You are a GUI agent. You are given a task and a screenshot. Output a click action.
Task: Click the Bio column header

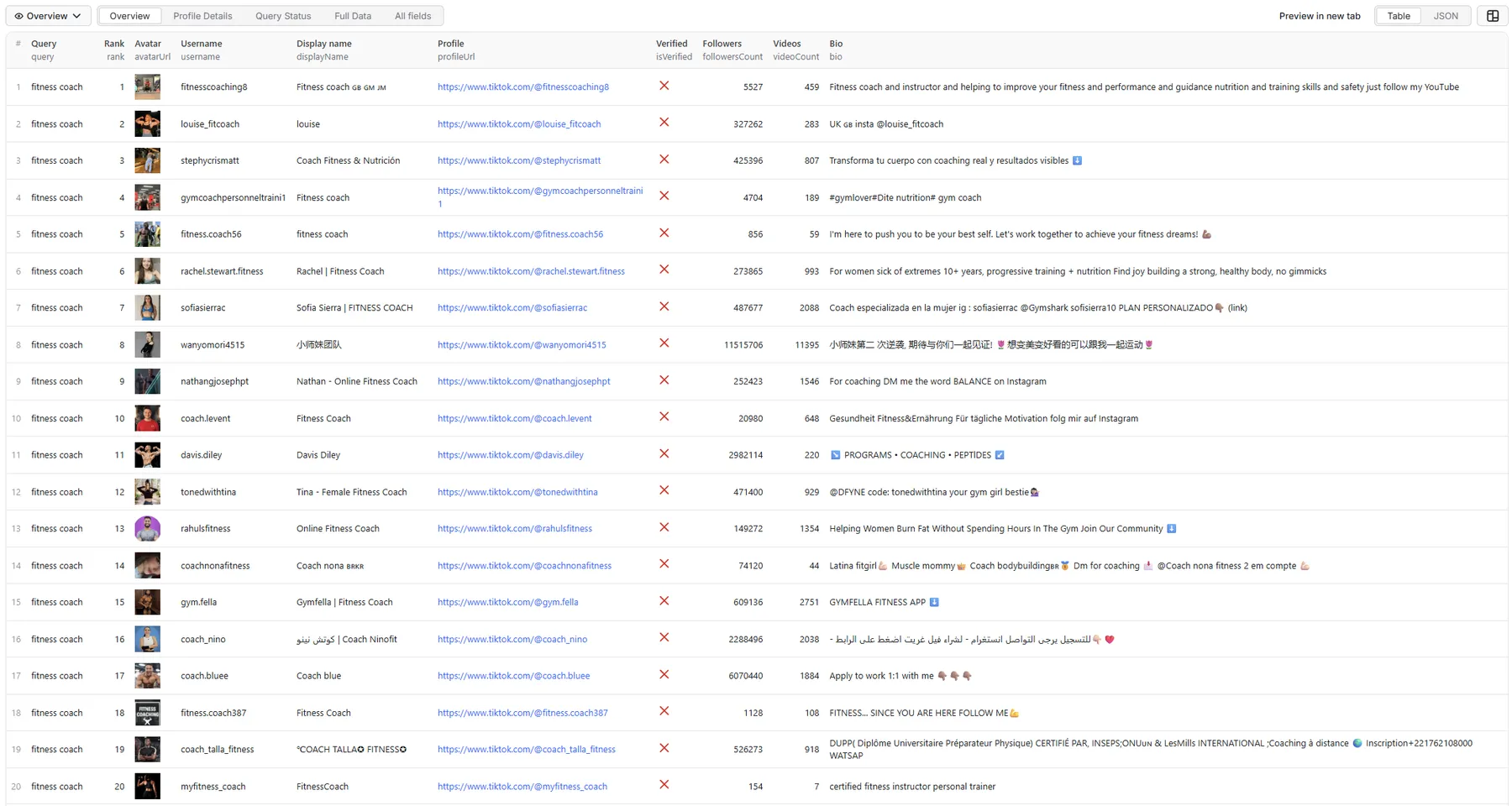[836, 50]
